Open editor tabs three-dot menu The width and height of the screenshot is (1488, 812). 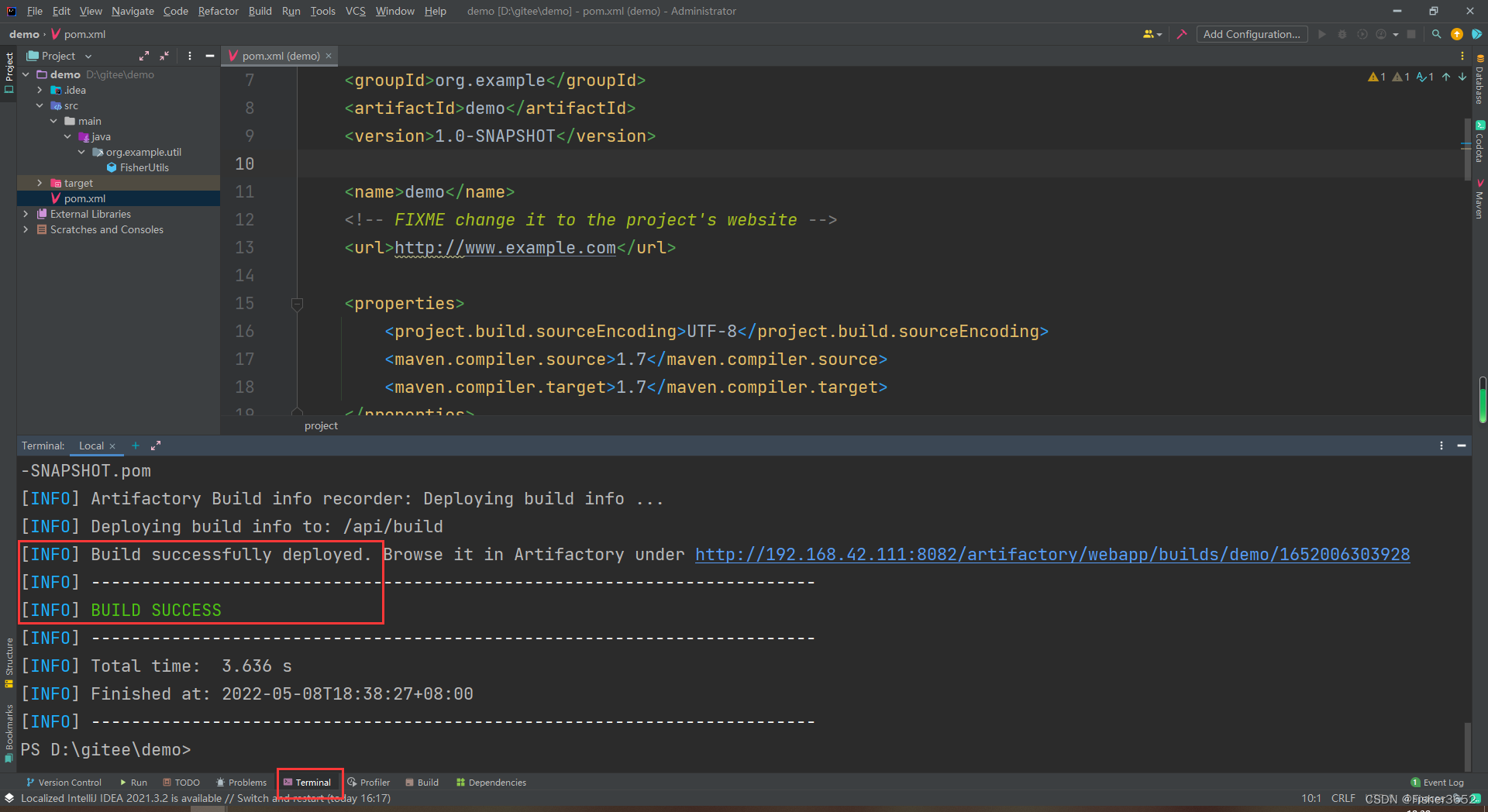[x=1462, y=56]
